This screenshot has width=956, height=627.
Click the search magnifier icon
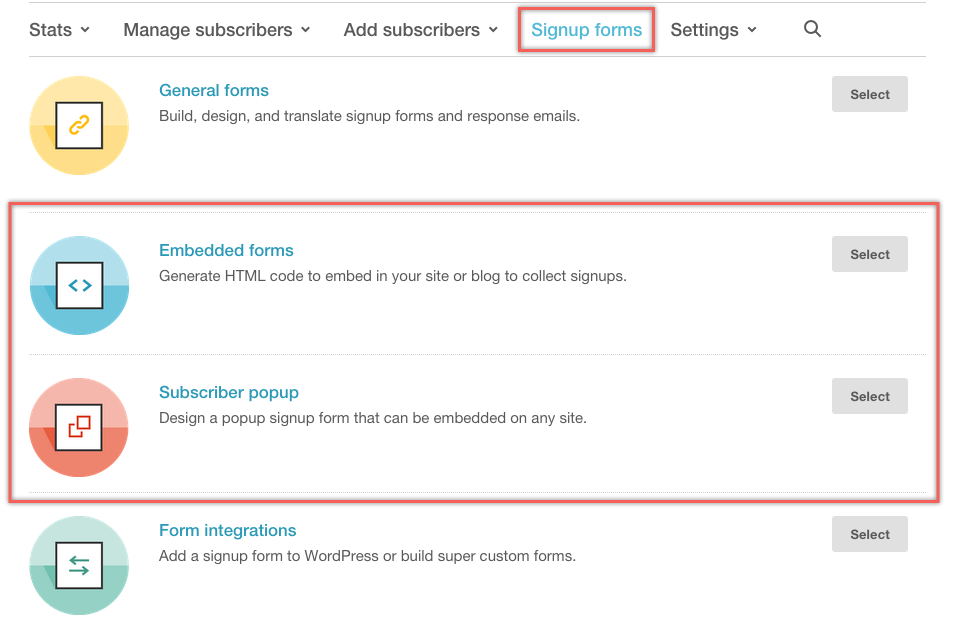click(x=812, y=30)
